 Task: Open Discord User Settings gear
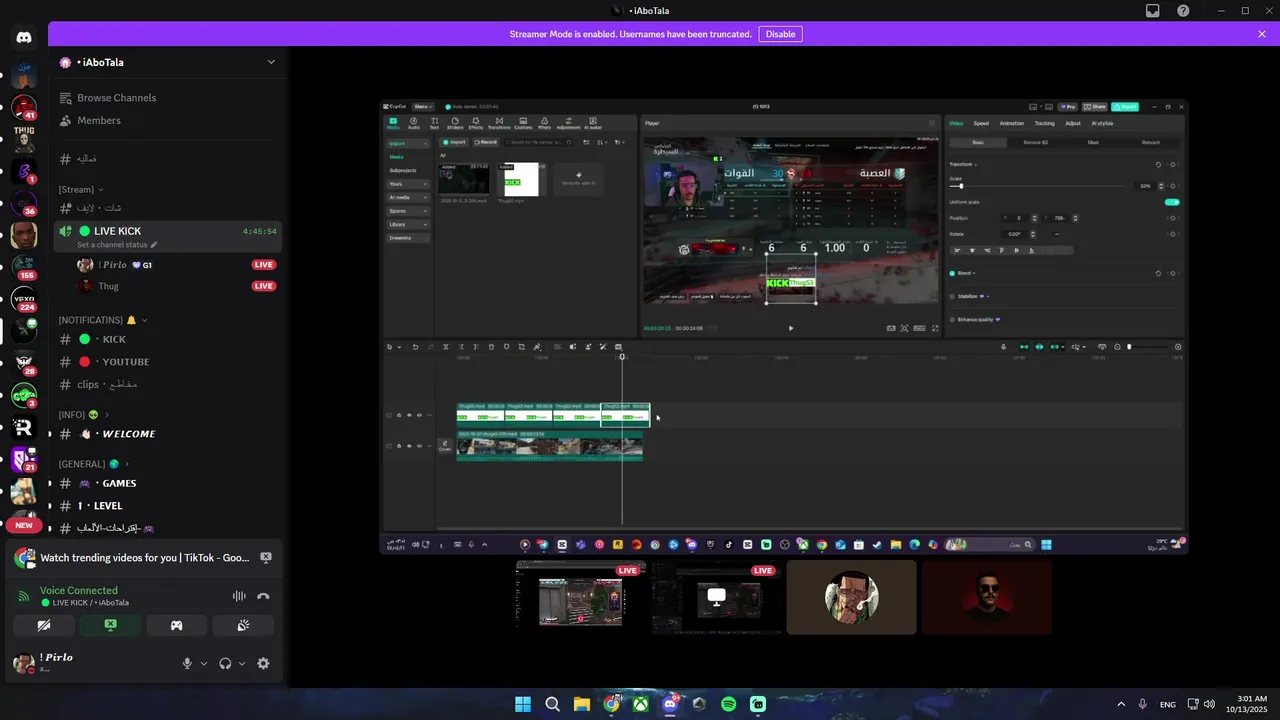click(x=263, y=663)
